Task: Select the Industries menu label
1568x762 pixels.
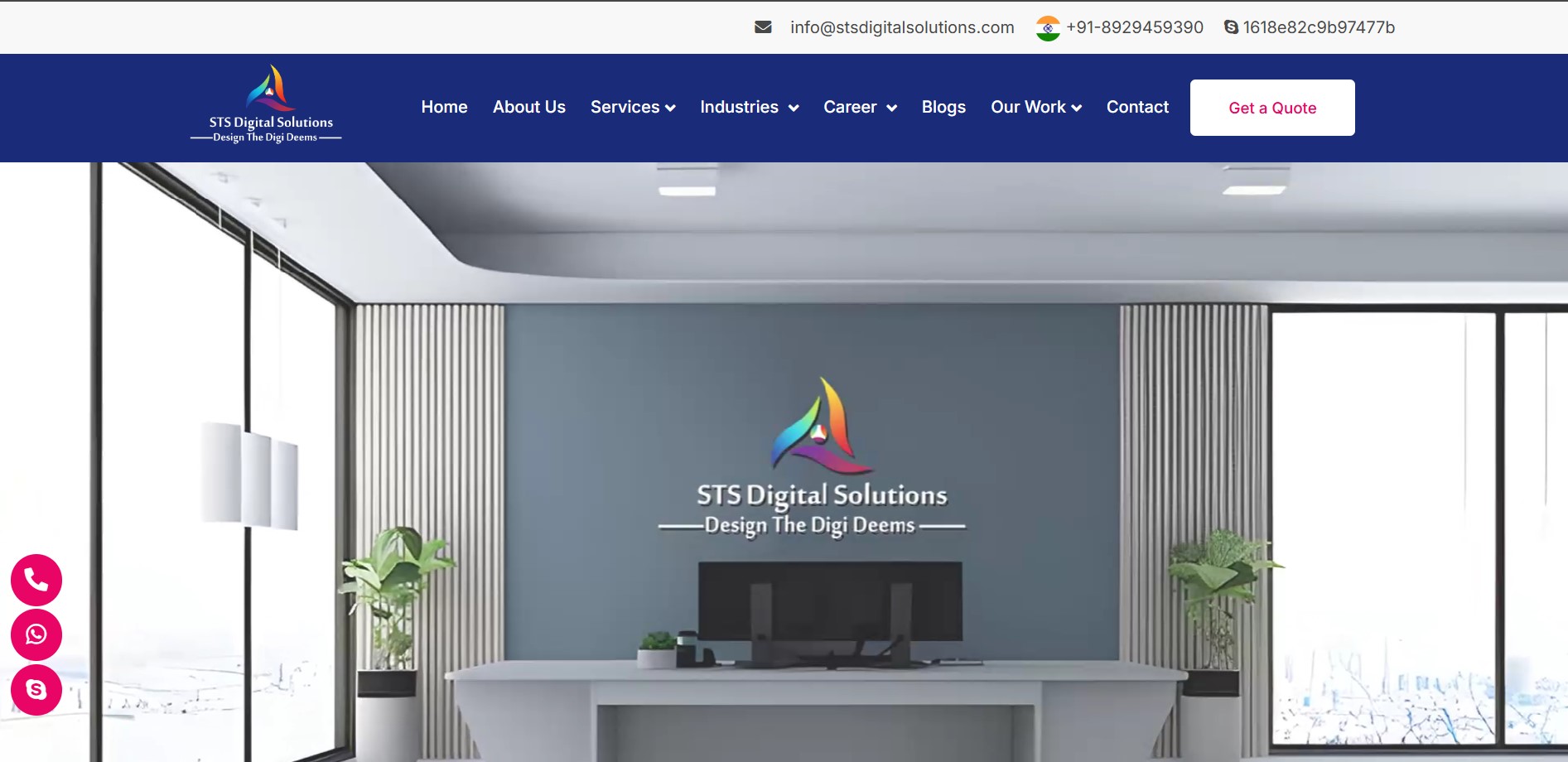Action: [x=739, y=107]
